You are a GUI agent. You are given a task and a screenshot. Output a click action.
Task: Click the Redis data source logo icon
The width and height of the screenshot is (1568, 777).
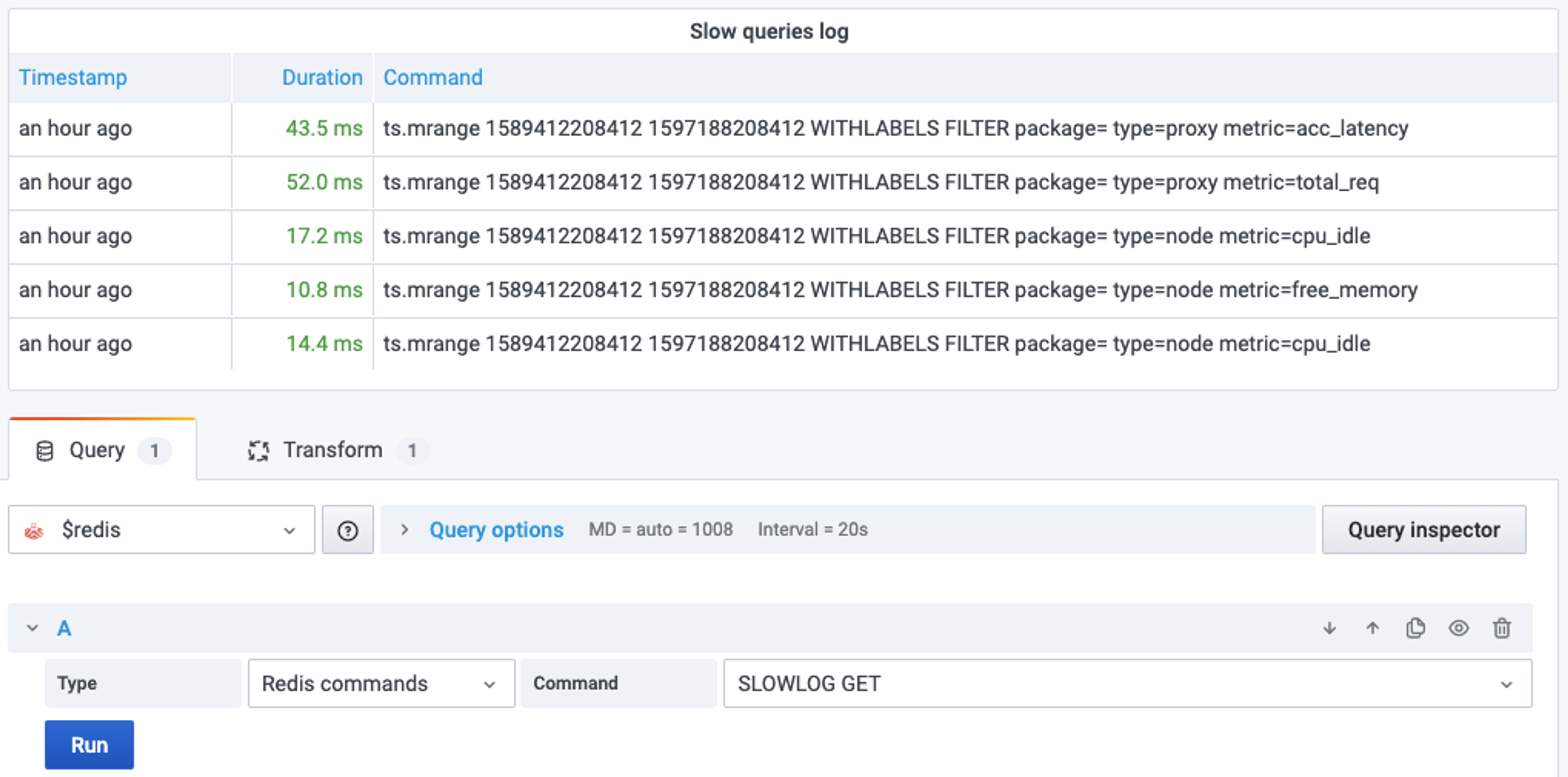[34, 530]
